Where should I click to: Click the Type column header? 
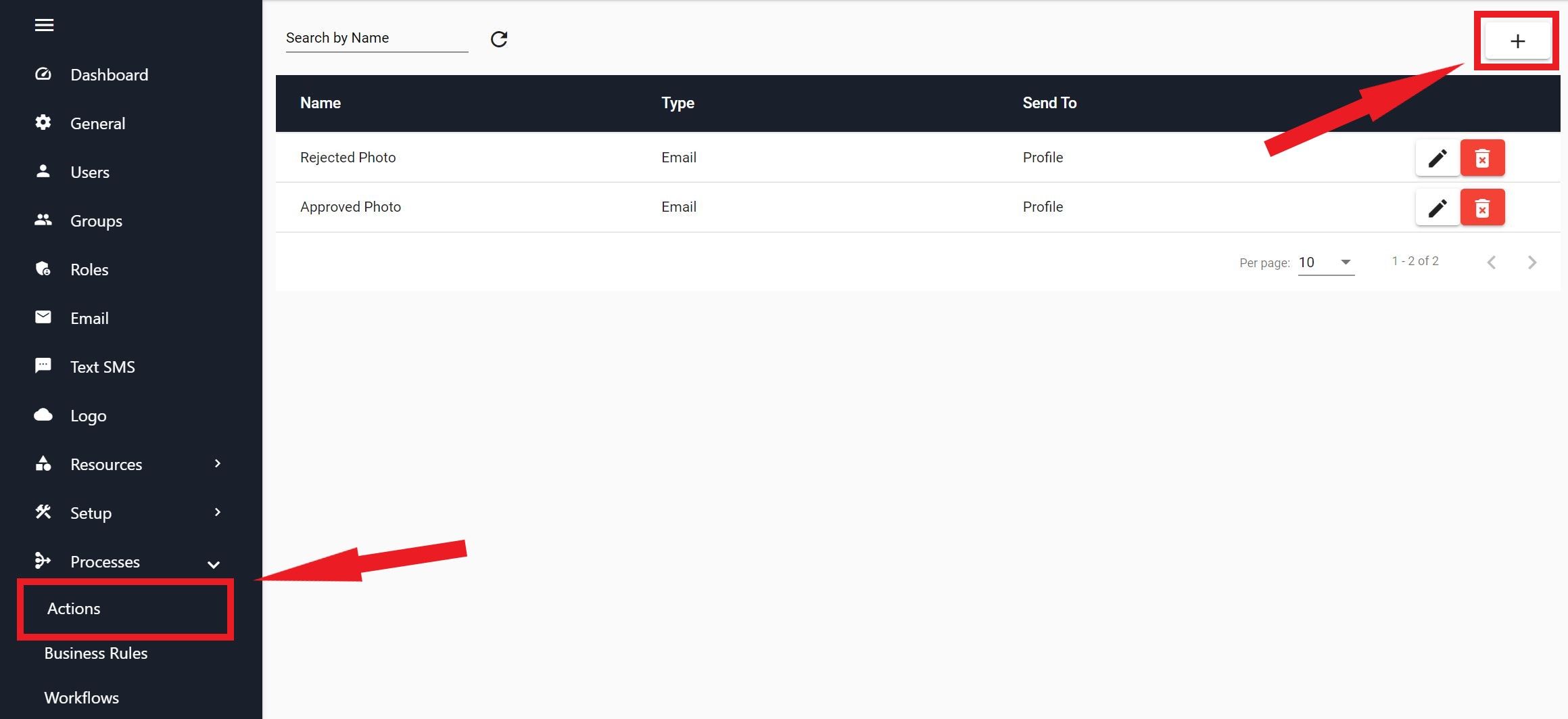[x=678, y=103]
